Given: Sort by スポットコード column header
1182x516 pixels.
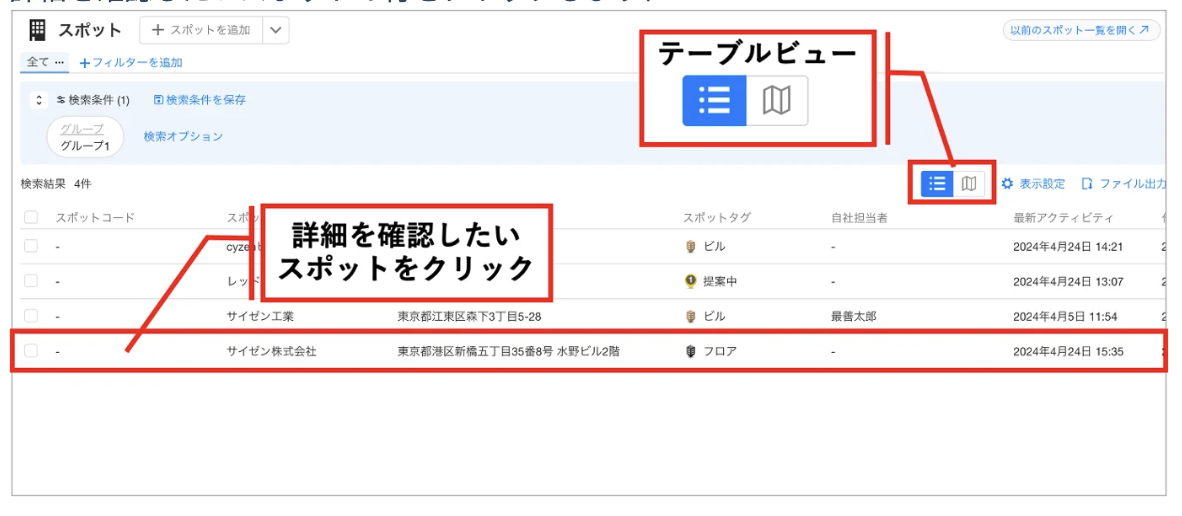Looking at the screenshot, I should click(95, 218).
